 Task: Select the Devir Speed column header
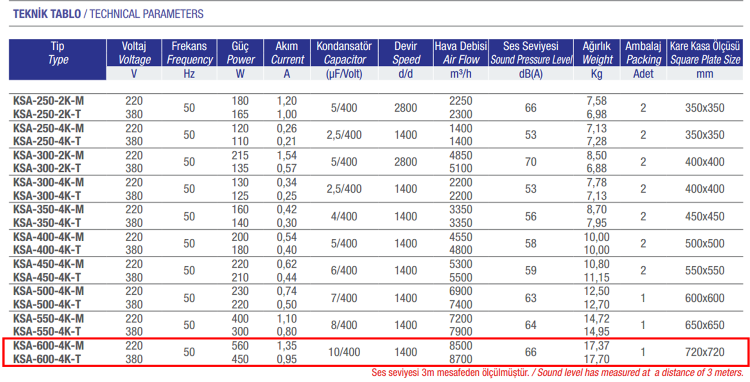[406, 53]
